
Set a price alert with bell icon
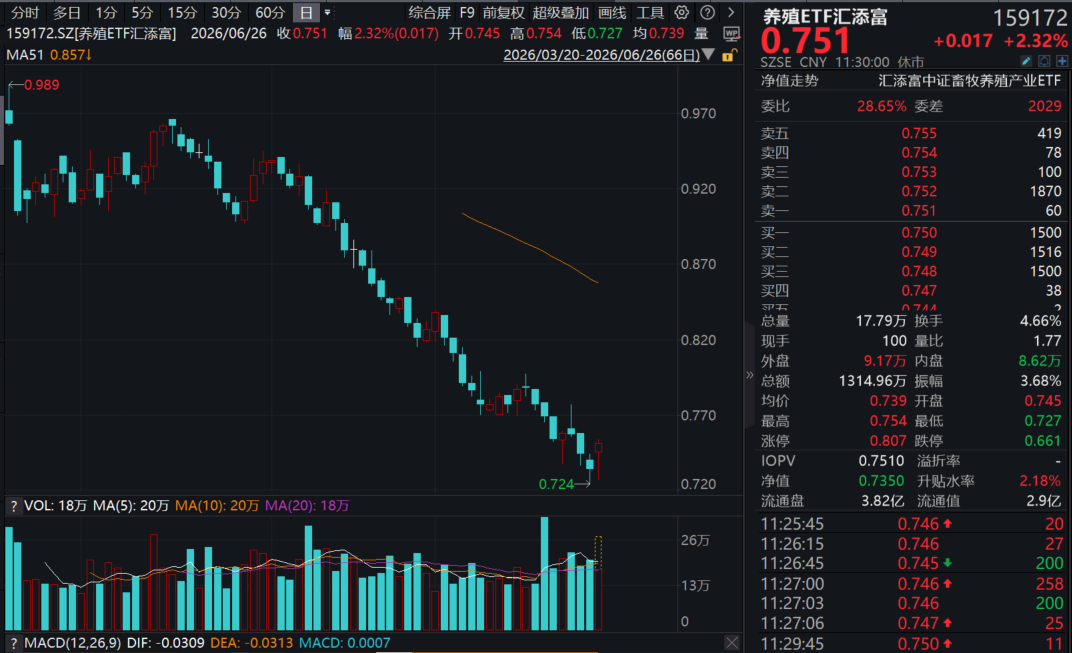coord(1044,62)
